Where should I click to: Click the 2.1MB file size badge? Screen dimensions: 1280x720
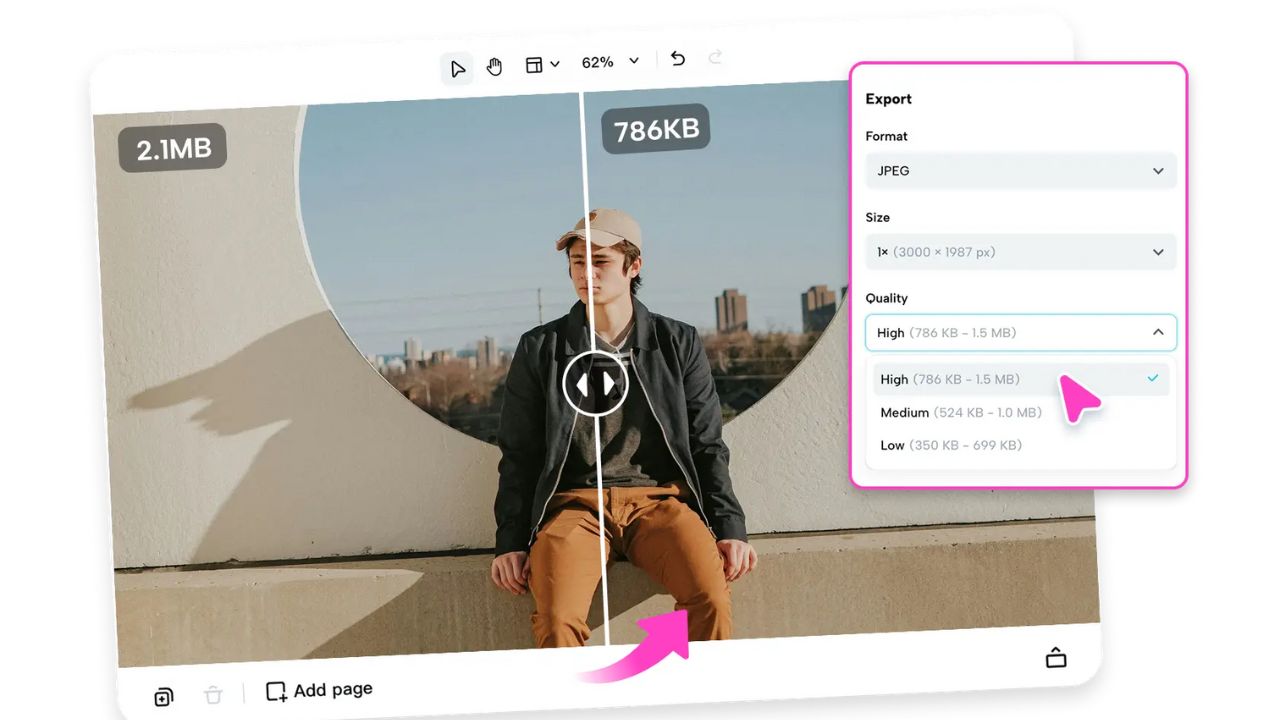tap(172, 147)
